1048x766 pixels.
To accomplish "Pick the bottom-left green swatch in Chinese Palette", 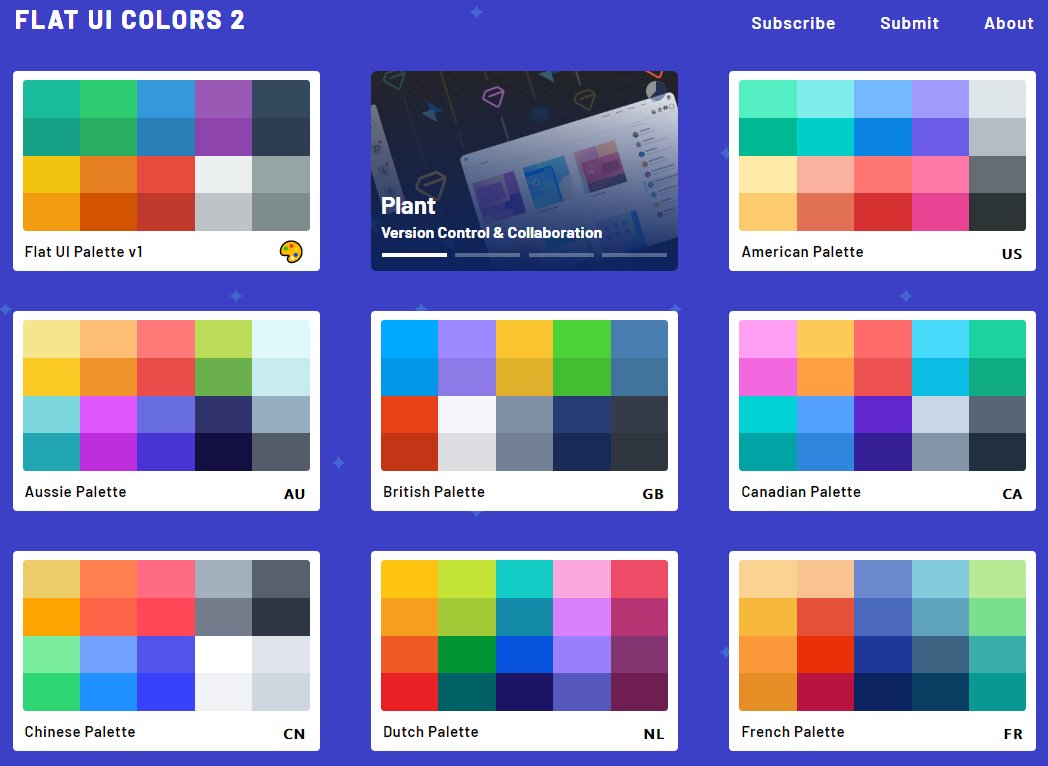I will pos(51,692).
